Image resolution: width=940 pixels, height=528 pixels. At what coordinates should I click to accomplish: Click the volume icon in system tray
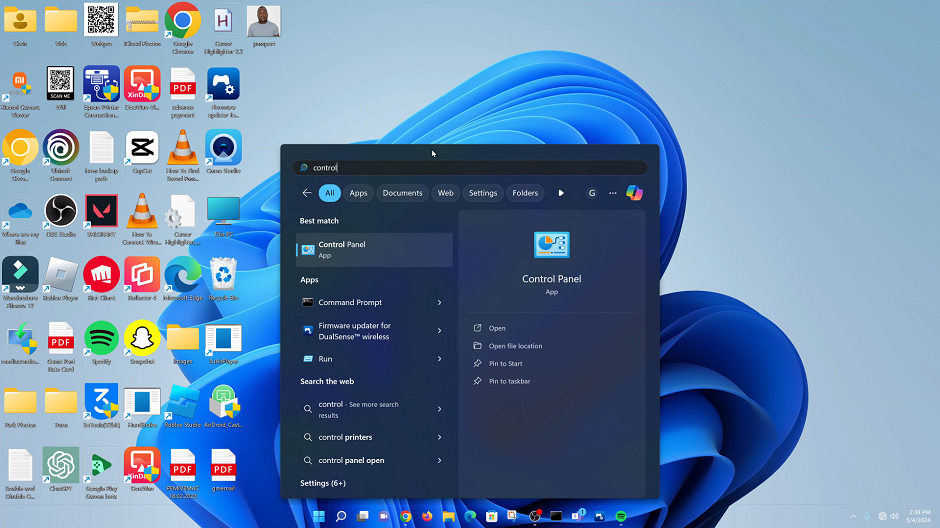tap(895, 516)
